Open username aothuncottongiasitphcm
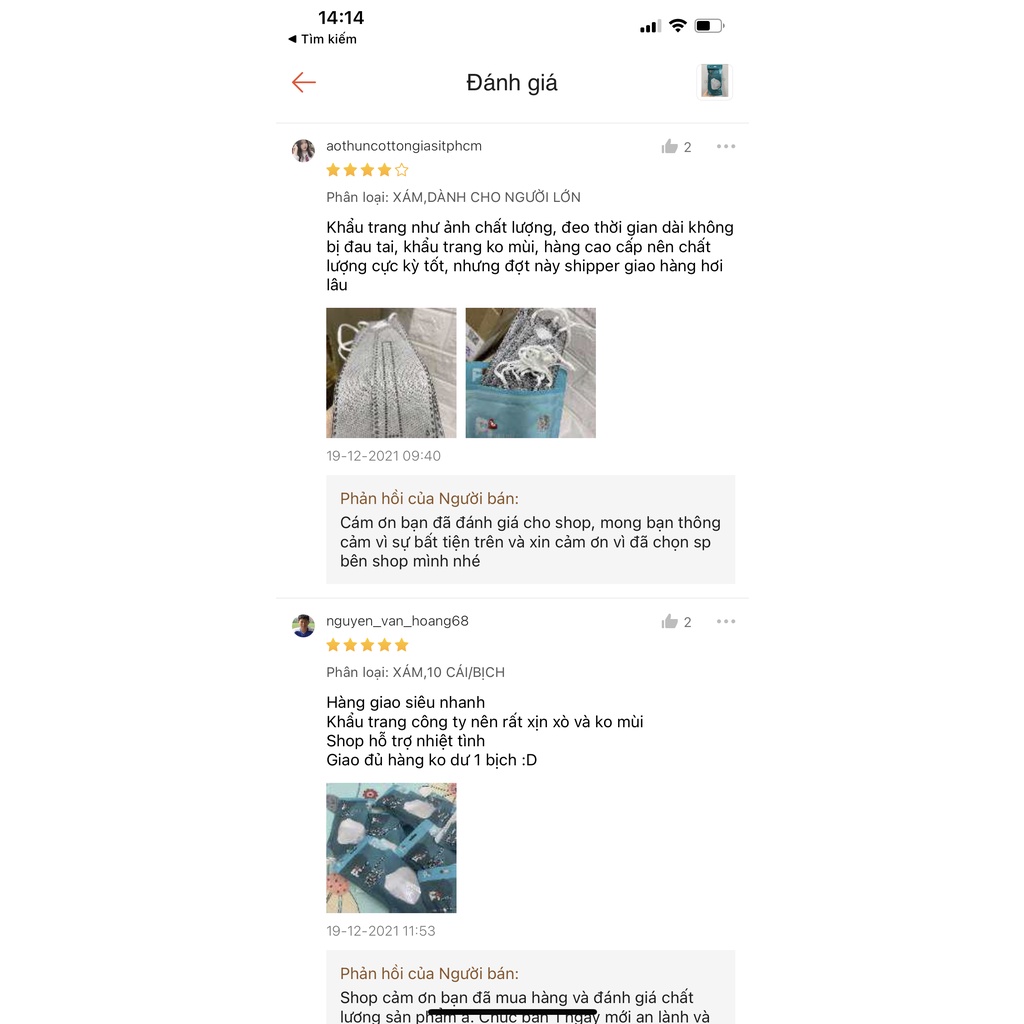 pos(404,146)
